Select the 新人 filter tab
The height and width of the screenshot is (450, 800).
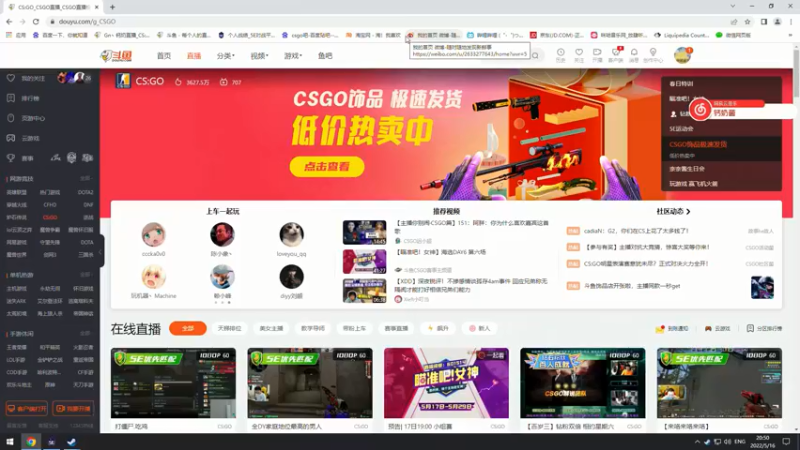point(480,329)
